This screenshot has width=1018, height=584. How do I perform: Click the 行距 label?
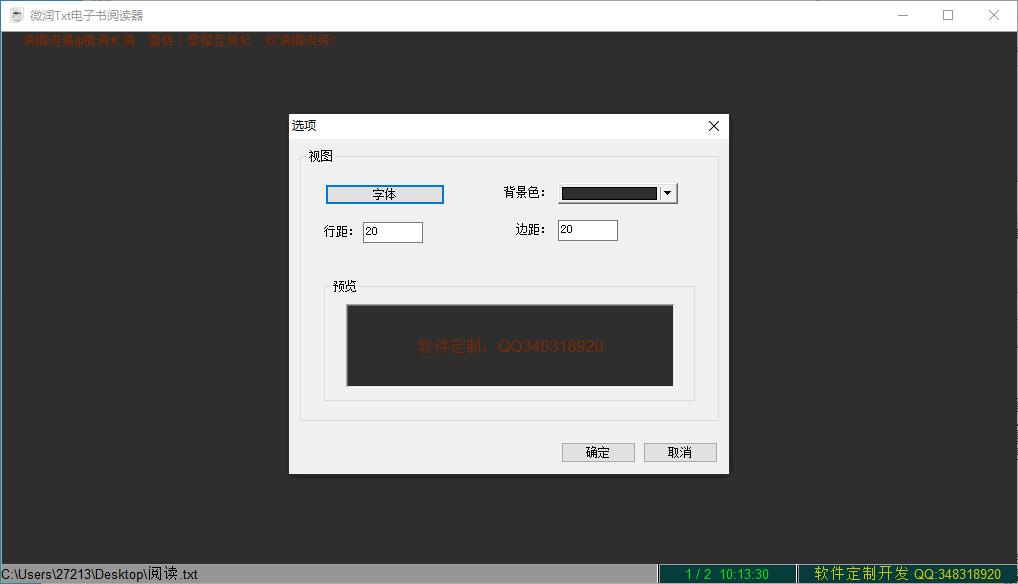[x=338, y=232]
